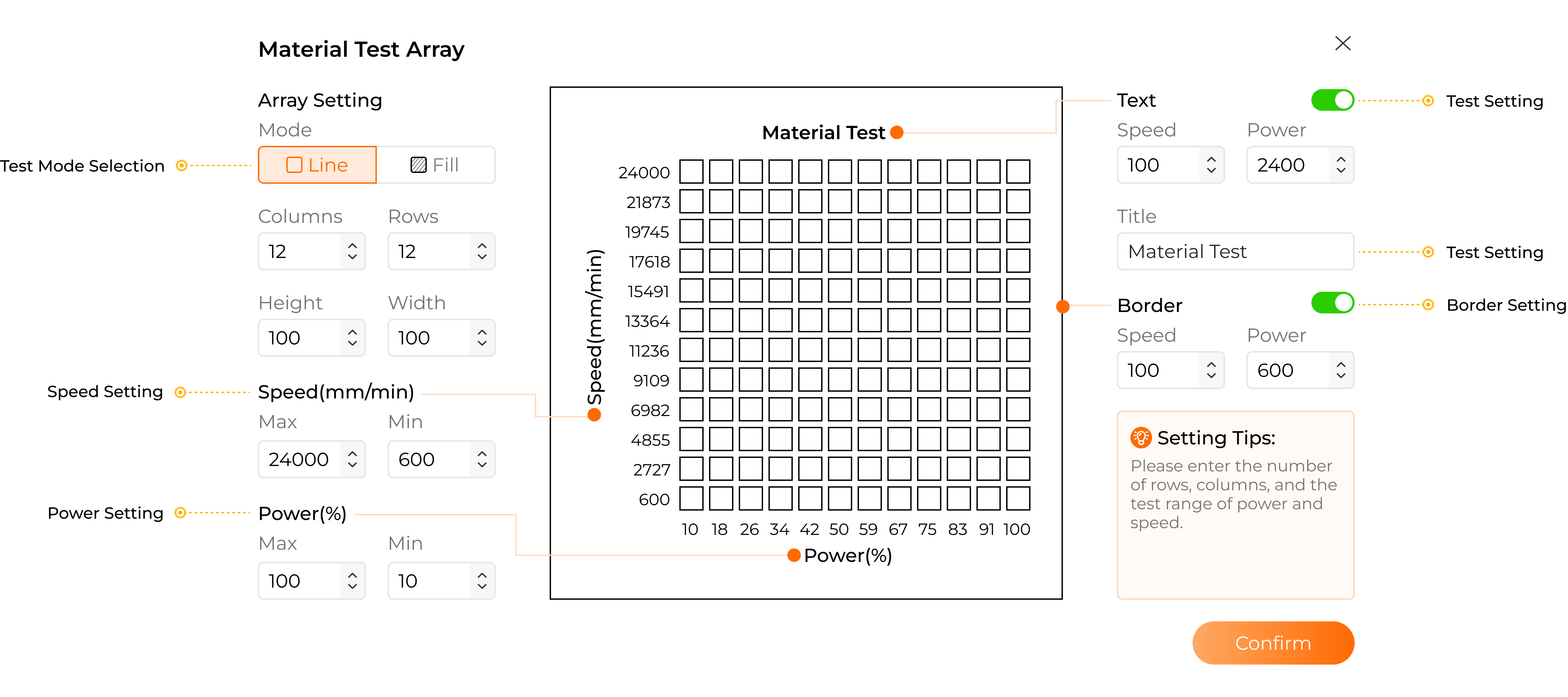
Task: Click the Columns stepper arrows
Action: (x=352, y=251)
